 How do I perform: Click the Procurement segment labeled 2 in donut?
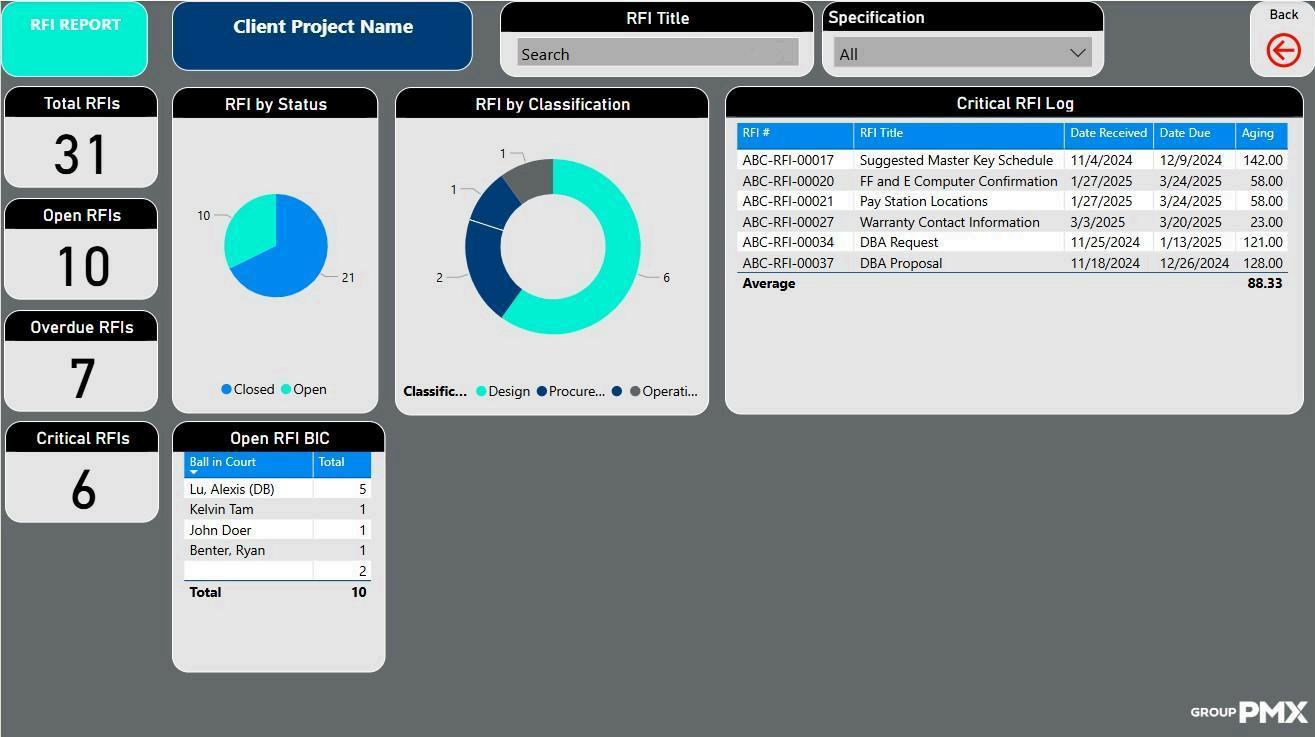coord(489,270)
